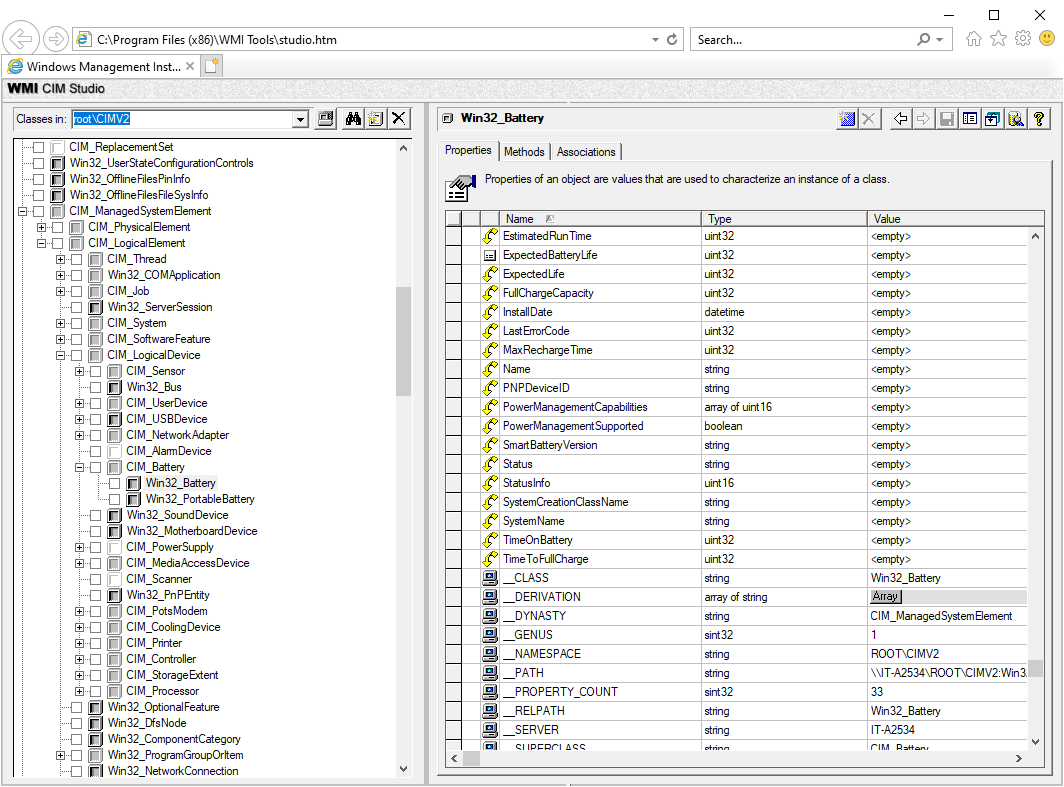The height and width of the screenshot is (787, 1064).
Task: Click the row selector of the FullChargeCapacity row
Action: pos(453,293)
